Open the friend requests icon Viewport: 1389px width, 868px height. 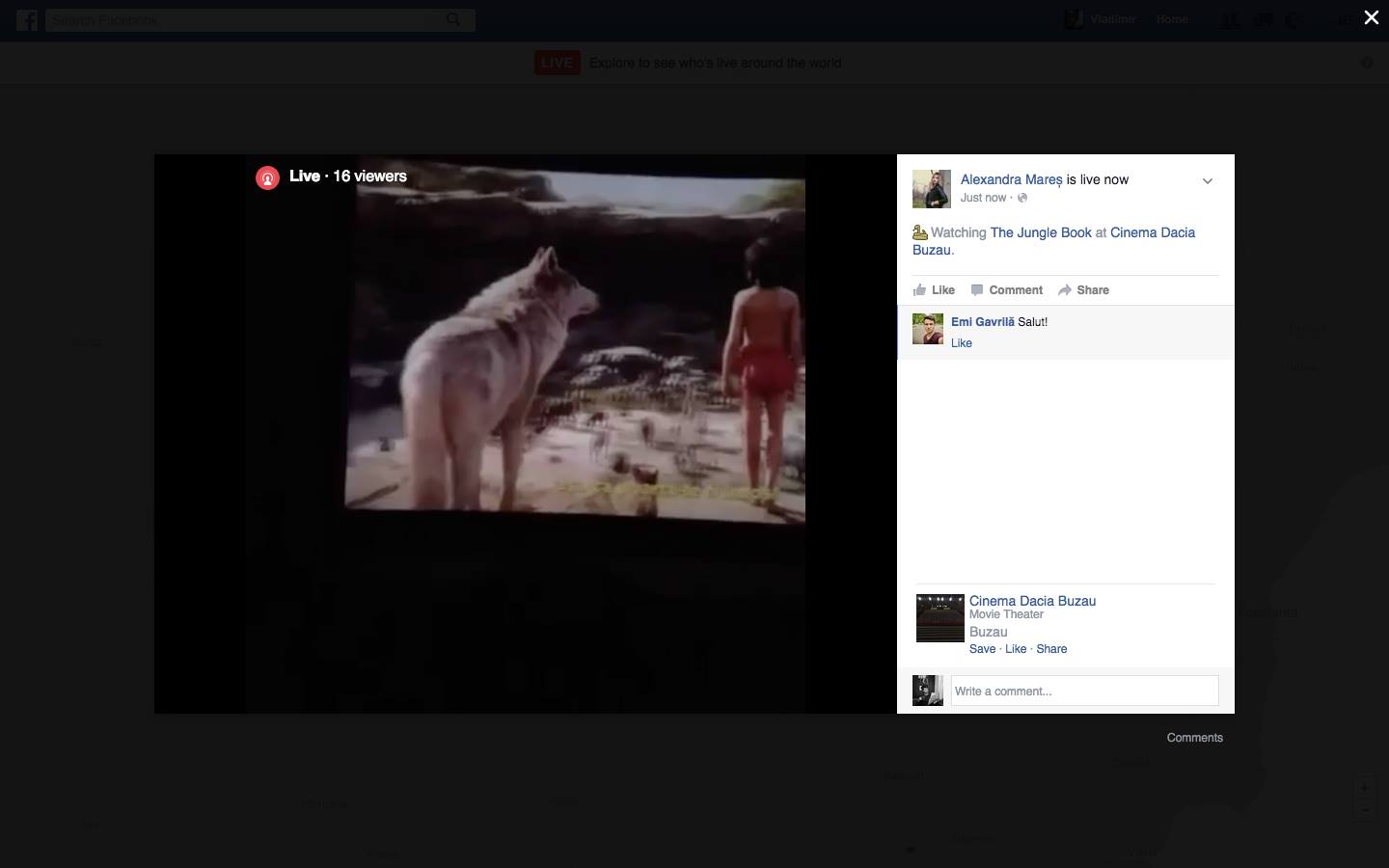[1230, 19]
